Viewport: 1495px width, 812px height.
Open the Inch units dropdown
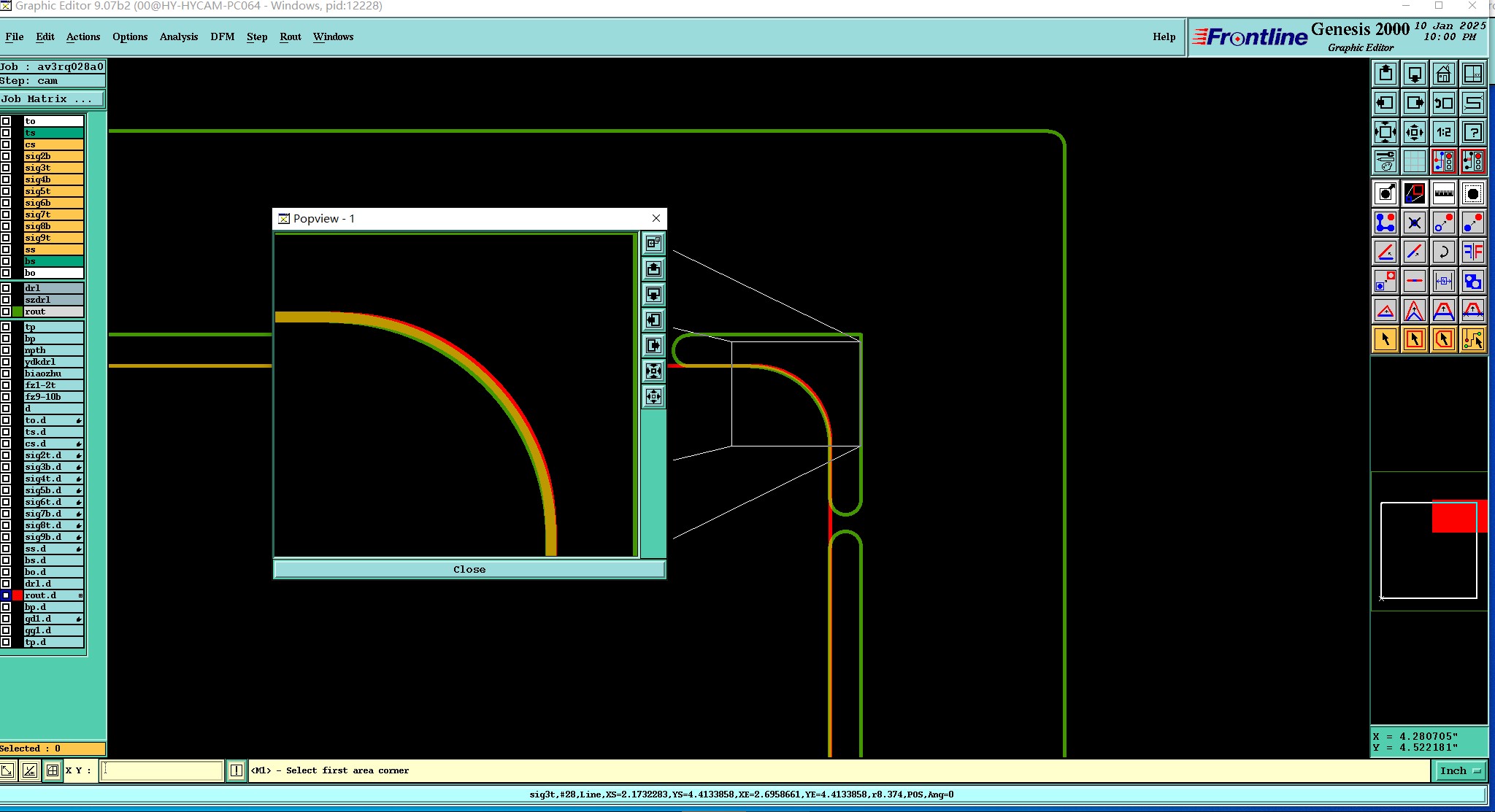pos(1459,770)
